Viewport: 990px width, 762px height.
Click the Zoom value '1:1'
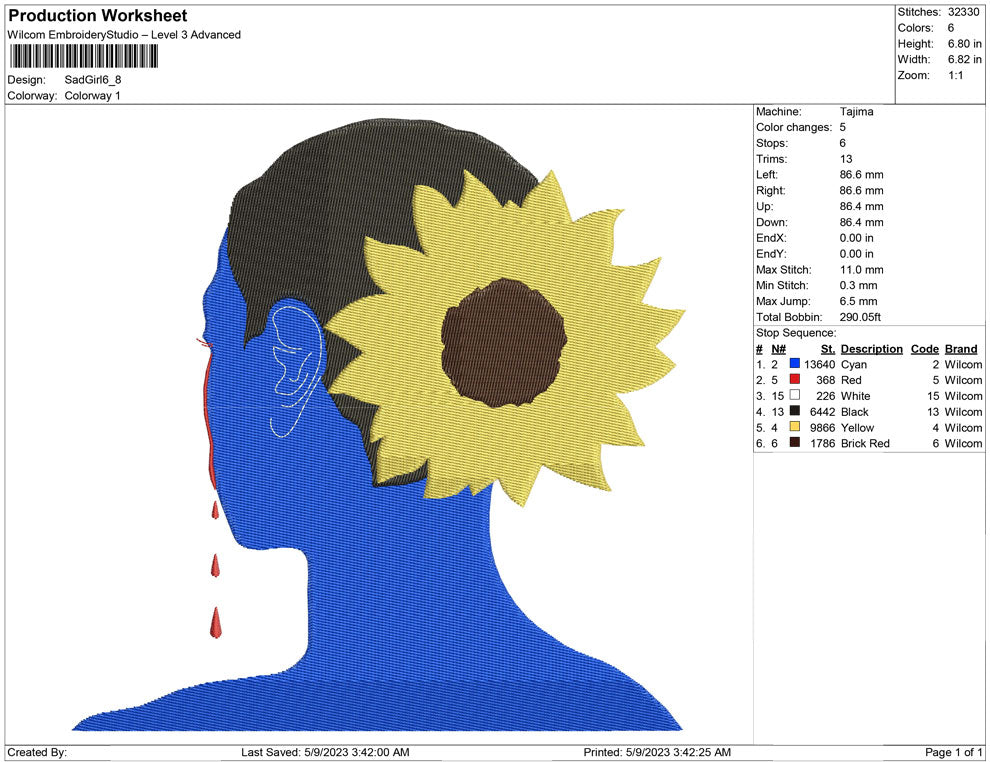point(955,75)
